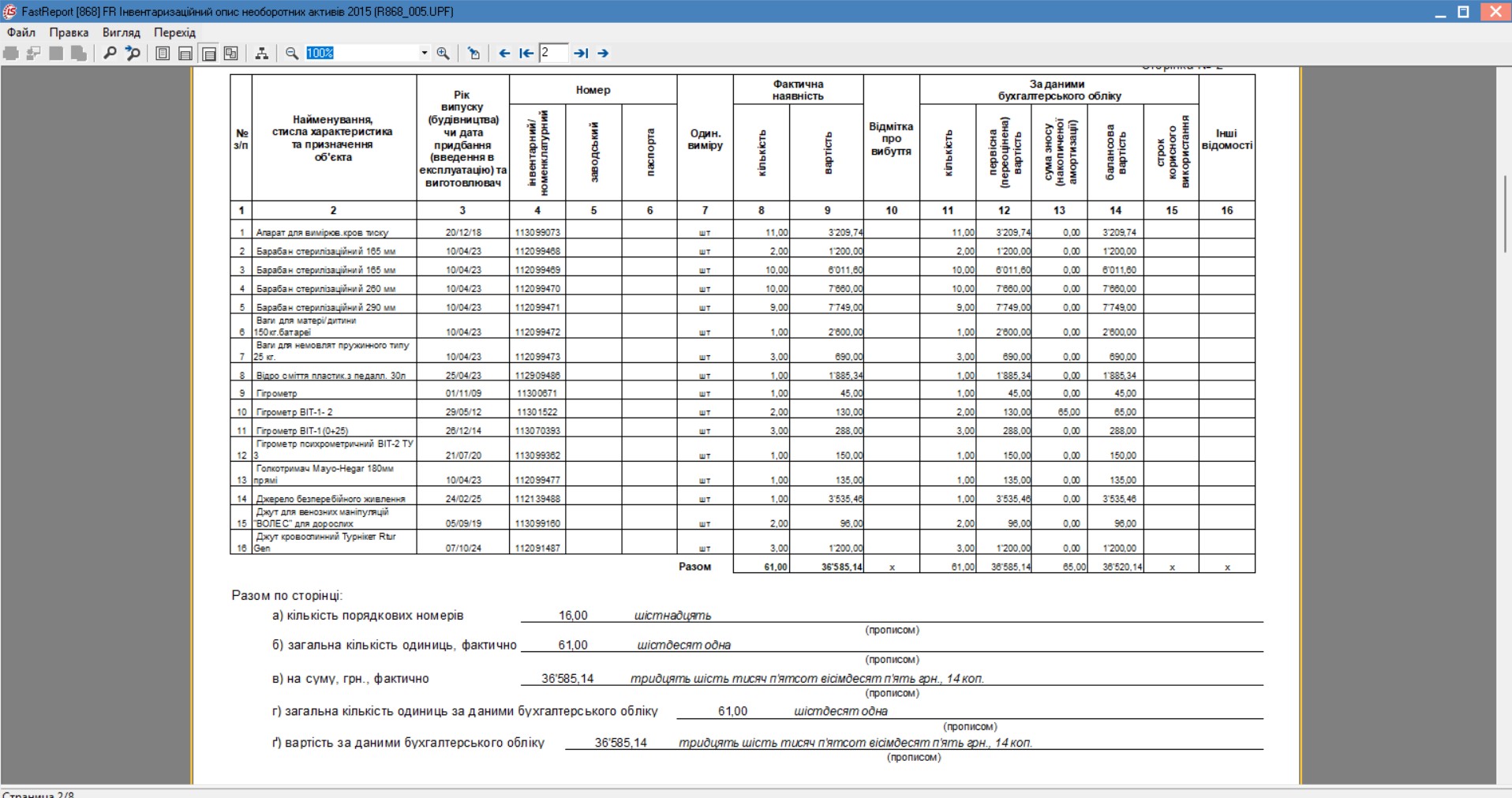Open page settings icon in toolbar
The width and height of the screenshot is (1512, 798).
[x=473, y=53]
